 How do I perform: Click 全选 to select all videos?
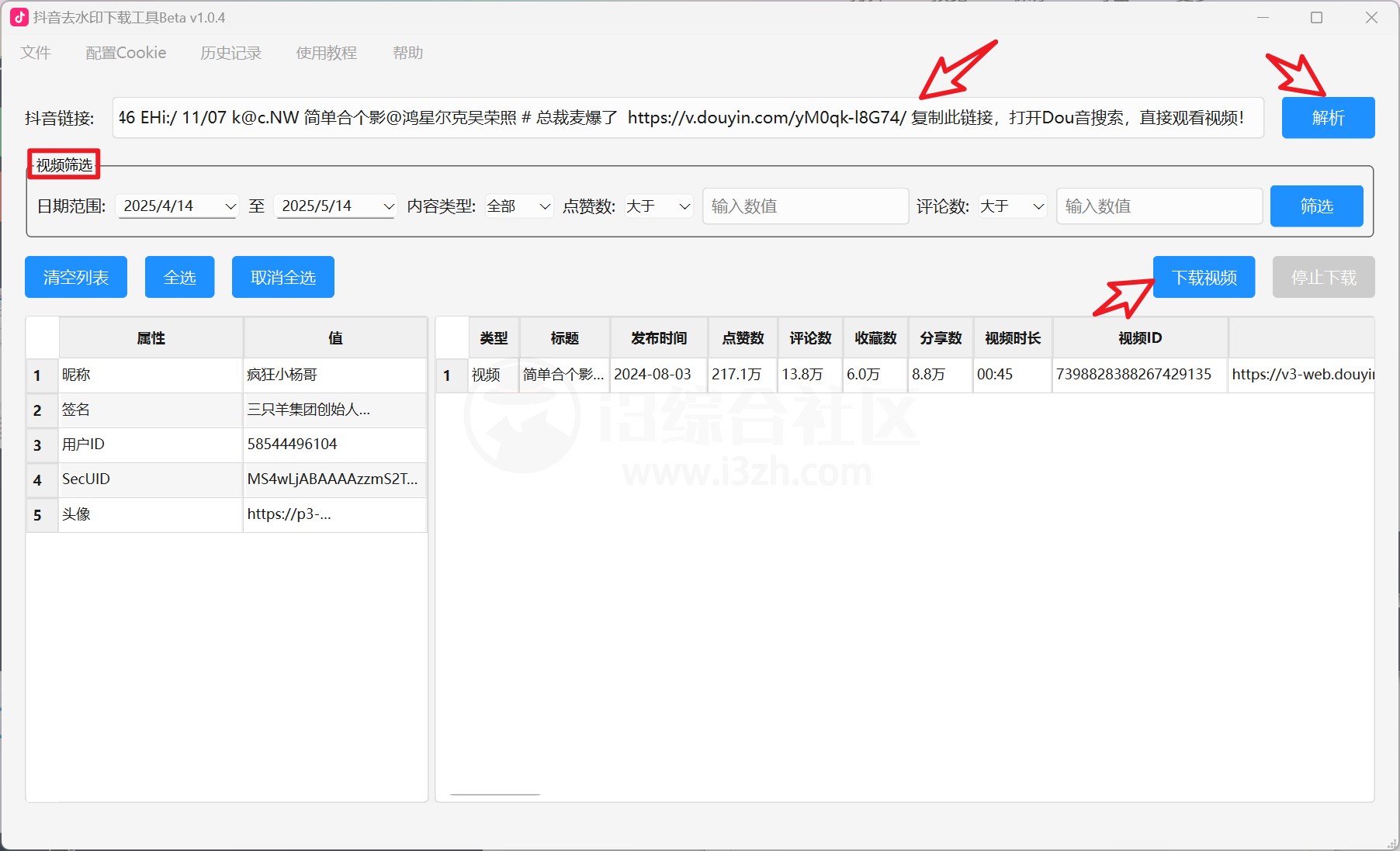pyautogui.click(x=179, y=276)
